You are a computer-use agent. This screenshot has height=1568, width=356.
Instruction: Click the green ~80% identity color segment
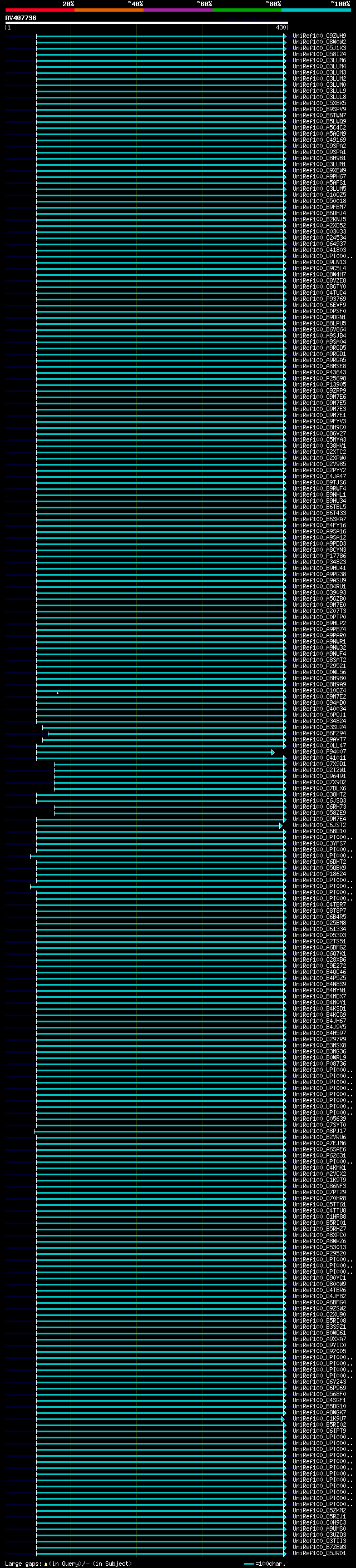click(247, 10)
